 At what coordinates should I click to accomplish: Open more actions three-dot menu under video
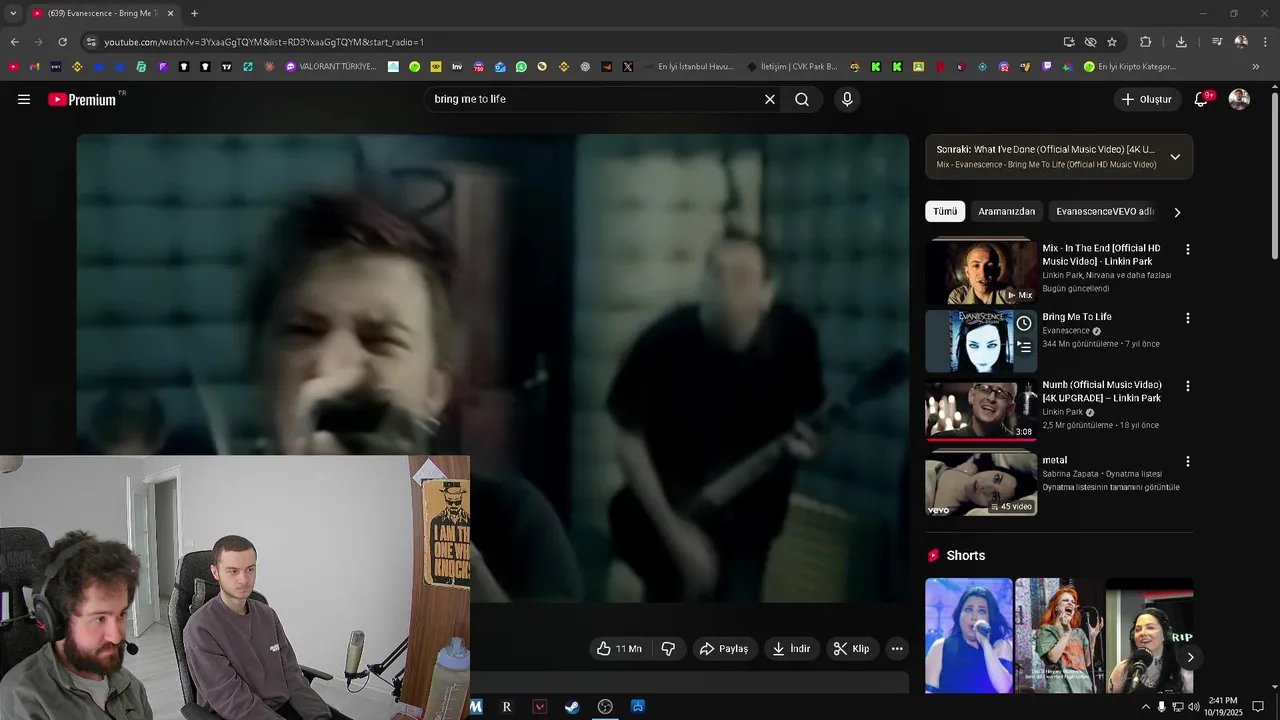(897, 649)
